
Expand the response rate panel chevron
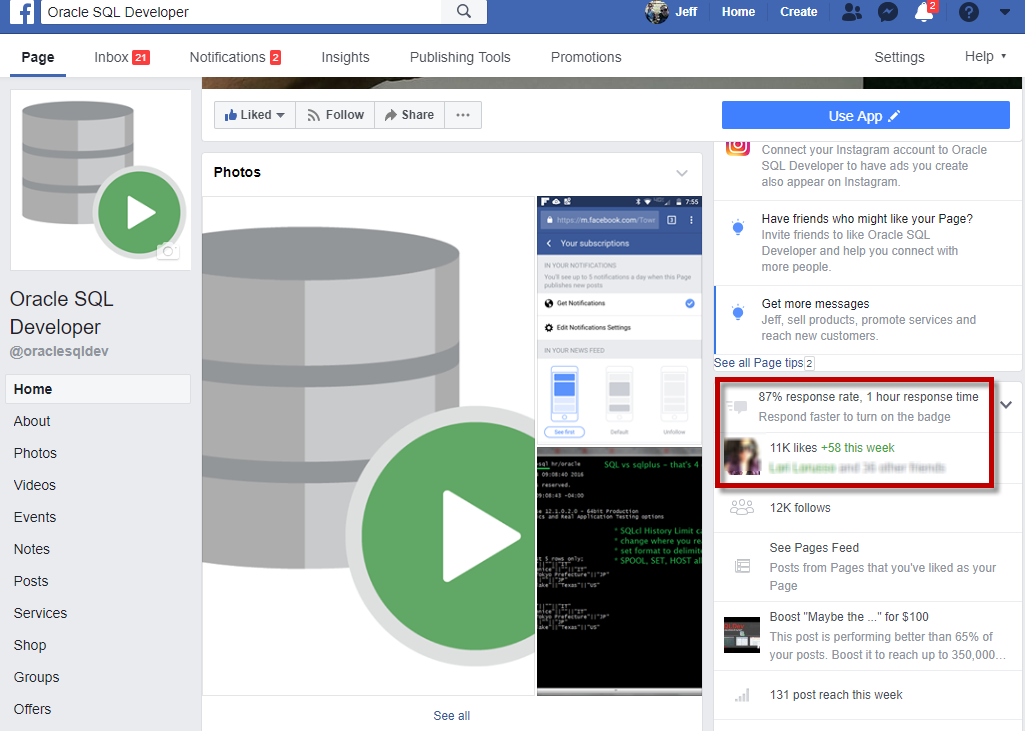pos(1006,405)
